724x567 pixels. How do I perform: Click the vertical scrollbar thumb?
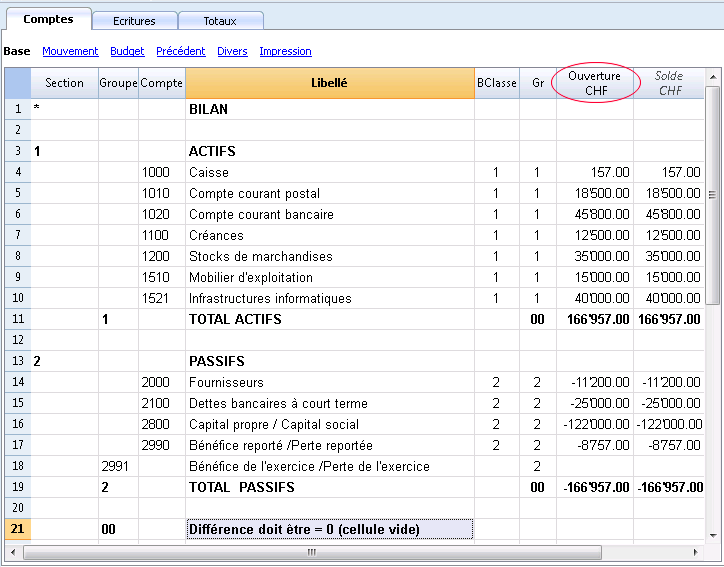coord(713,195)
